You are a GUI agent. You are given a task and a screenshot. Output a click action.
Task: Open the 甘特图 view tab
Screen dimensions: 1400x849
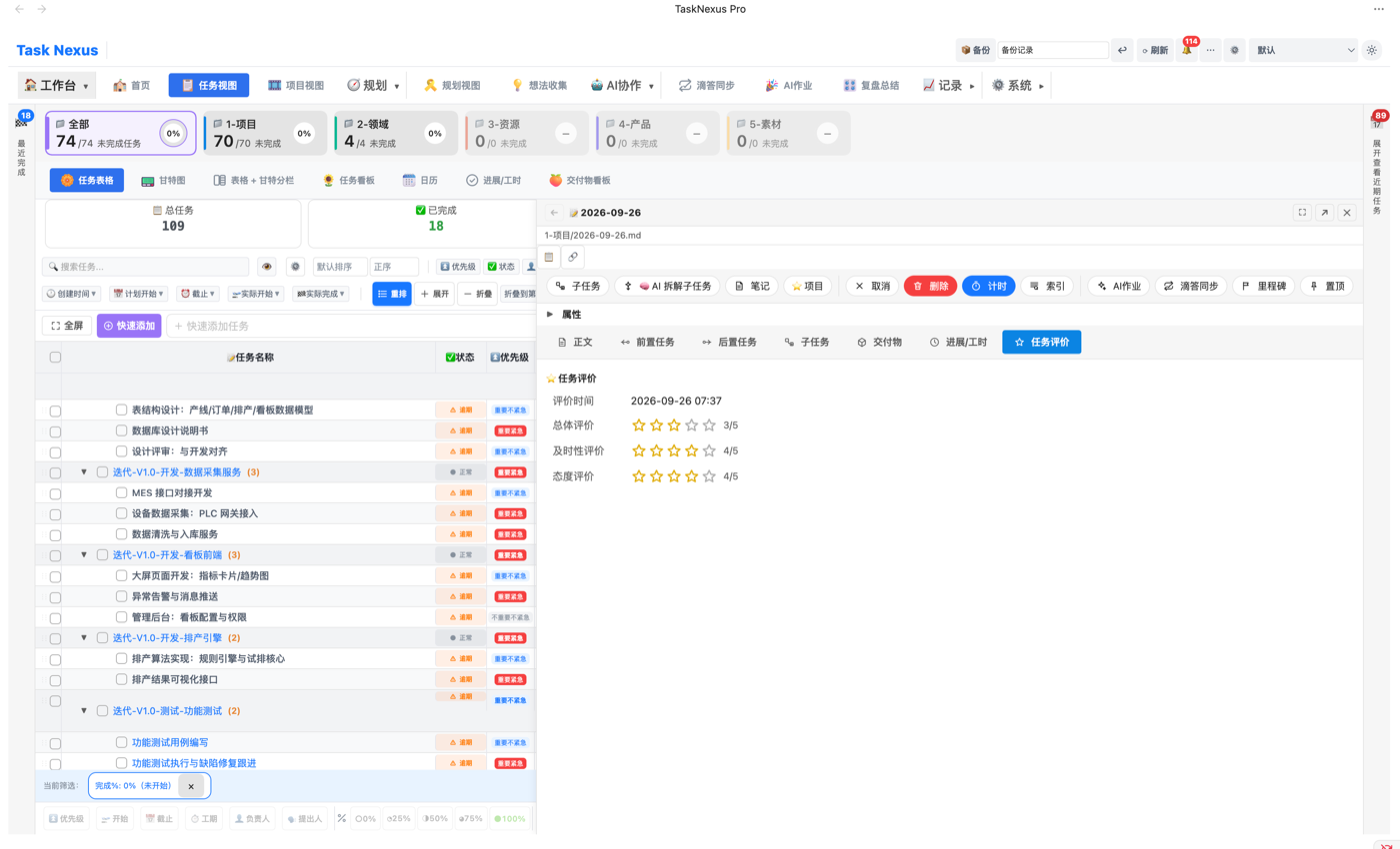[x=163, y=181]
